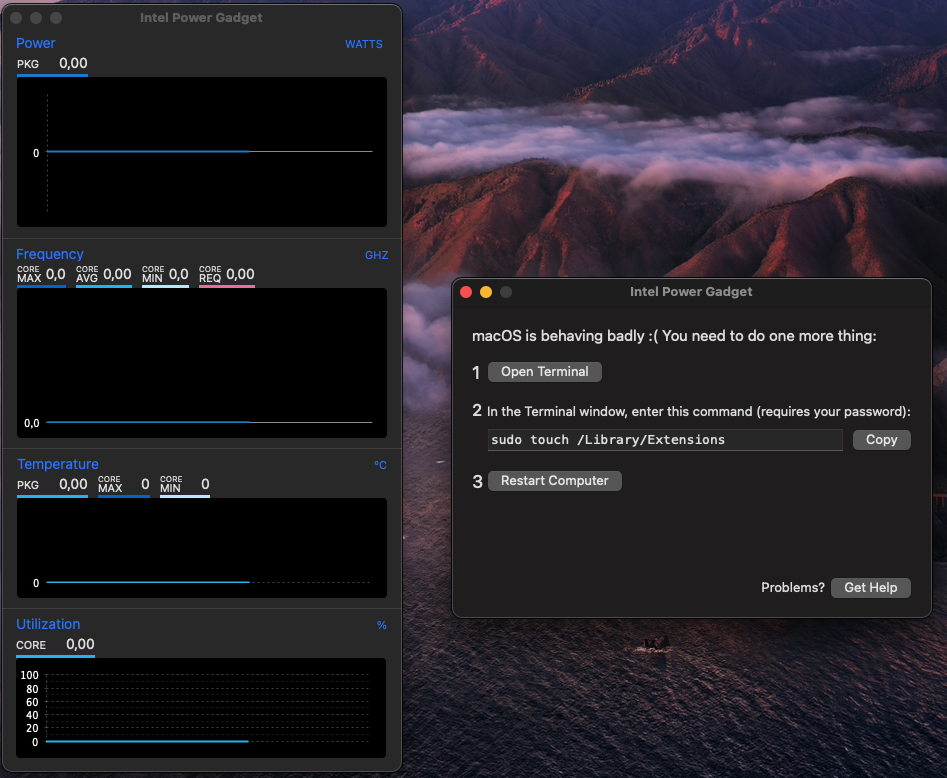Click inside the Temperature graph area
The image size is (947, 778).
click(x=202, y=547)
